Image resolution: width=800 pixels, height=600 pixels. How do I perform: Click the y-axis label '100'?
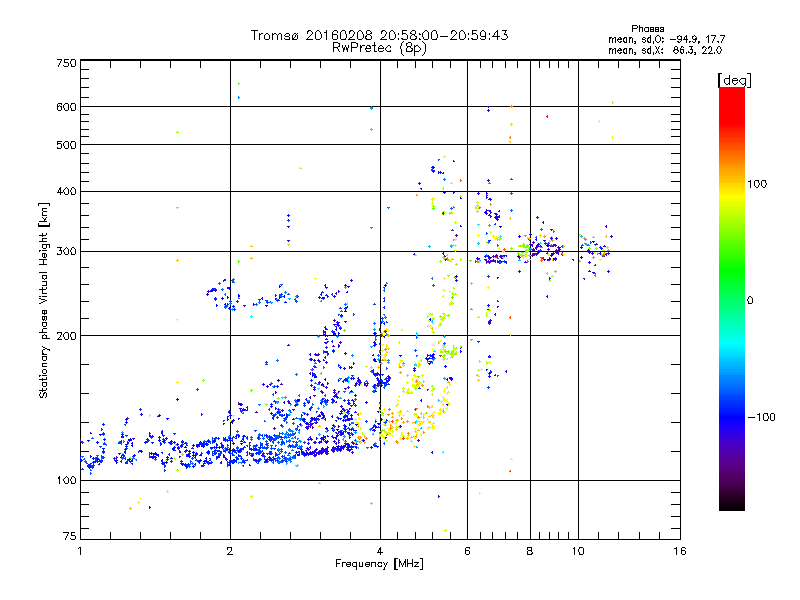click(66, 480)
